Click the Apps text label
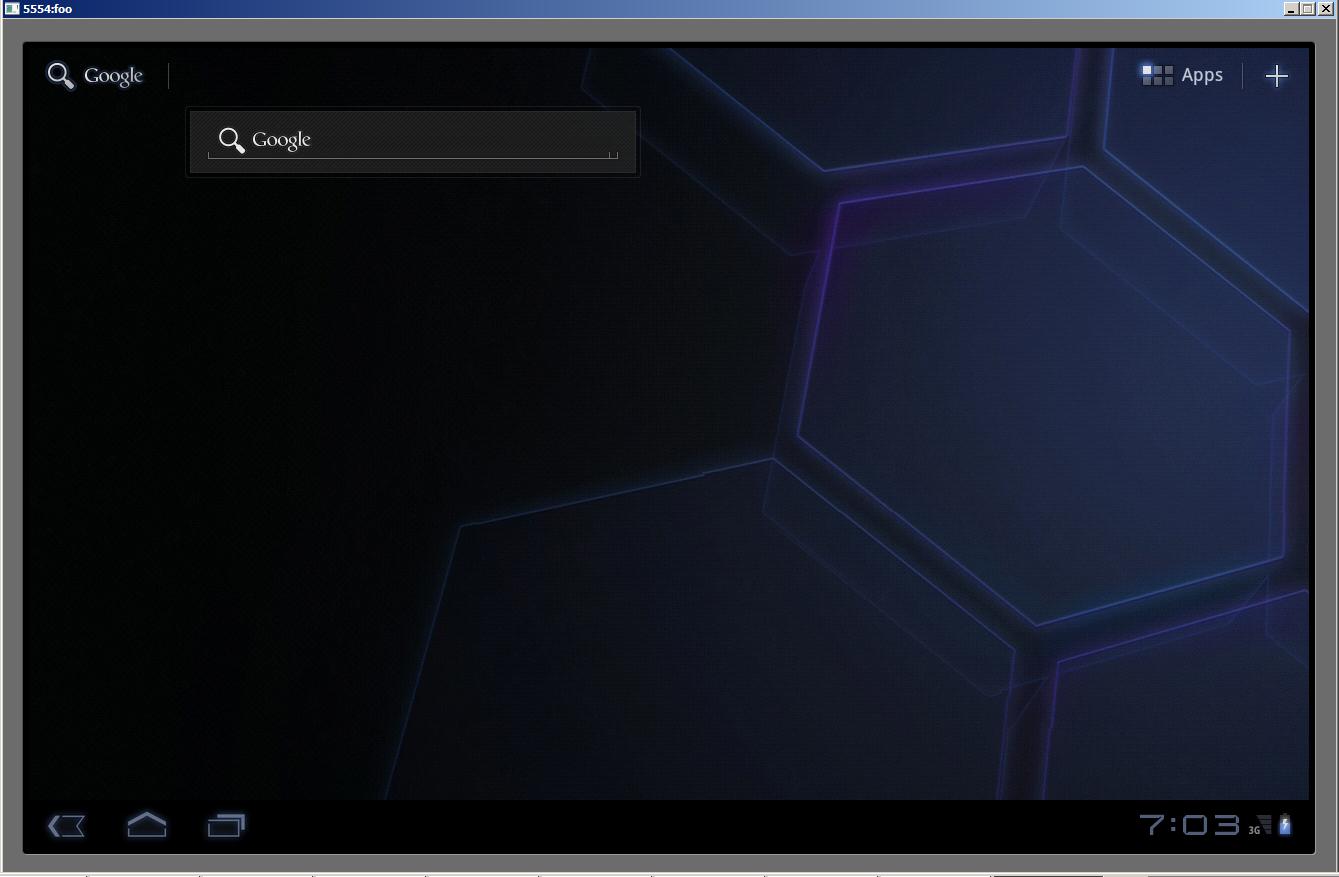 tap(1201, 75)
